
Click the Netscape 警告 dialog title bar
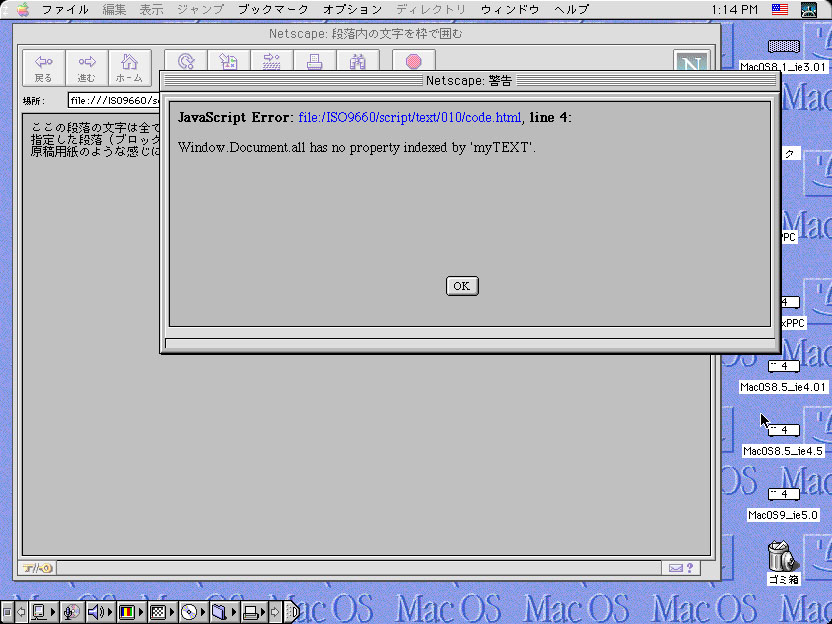click(x=469, y=81)
